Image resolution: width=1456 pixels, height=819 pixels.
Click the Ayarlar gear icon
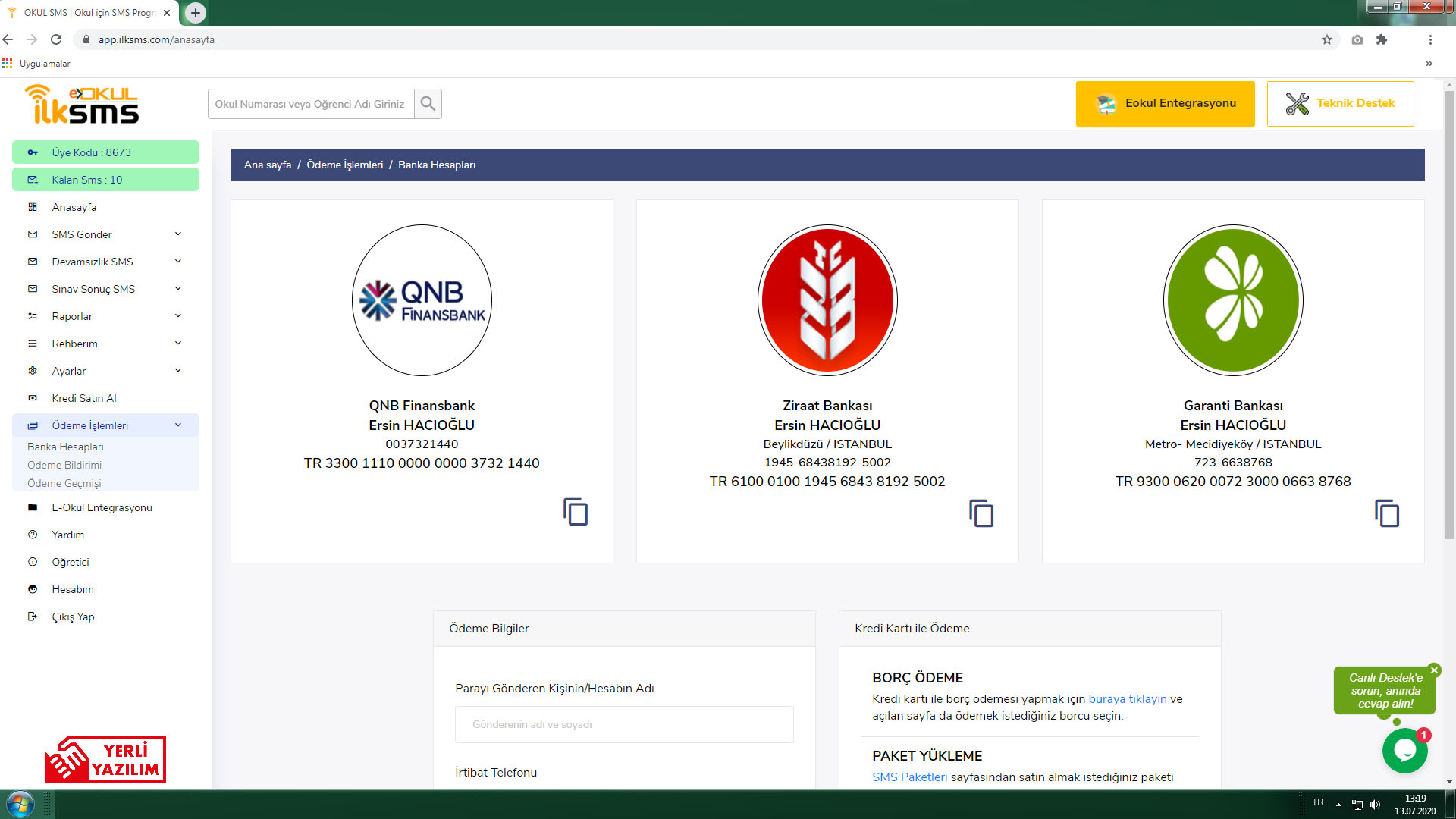click(x=33, y=371)
